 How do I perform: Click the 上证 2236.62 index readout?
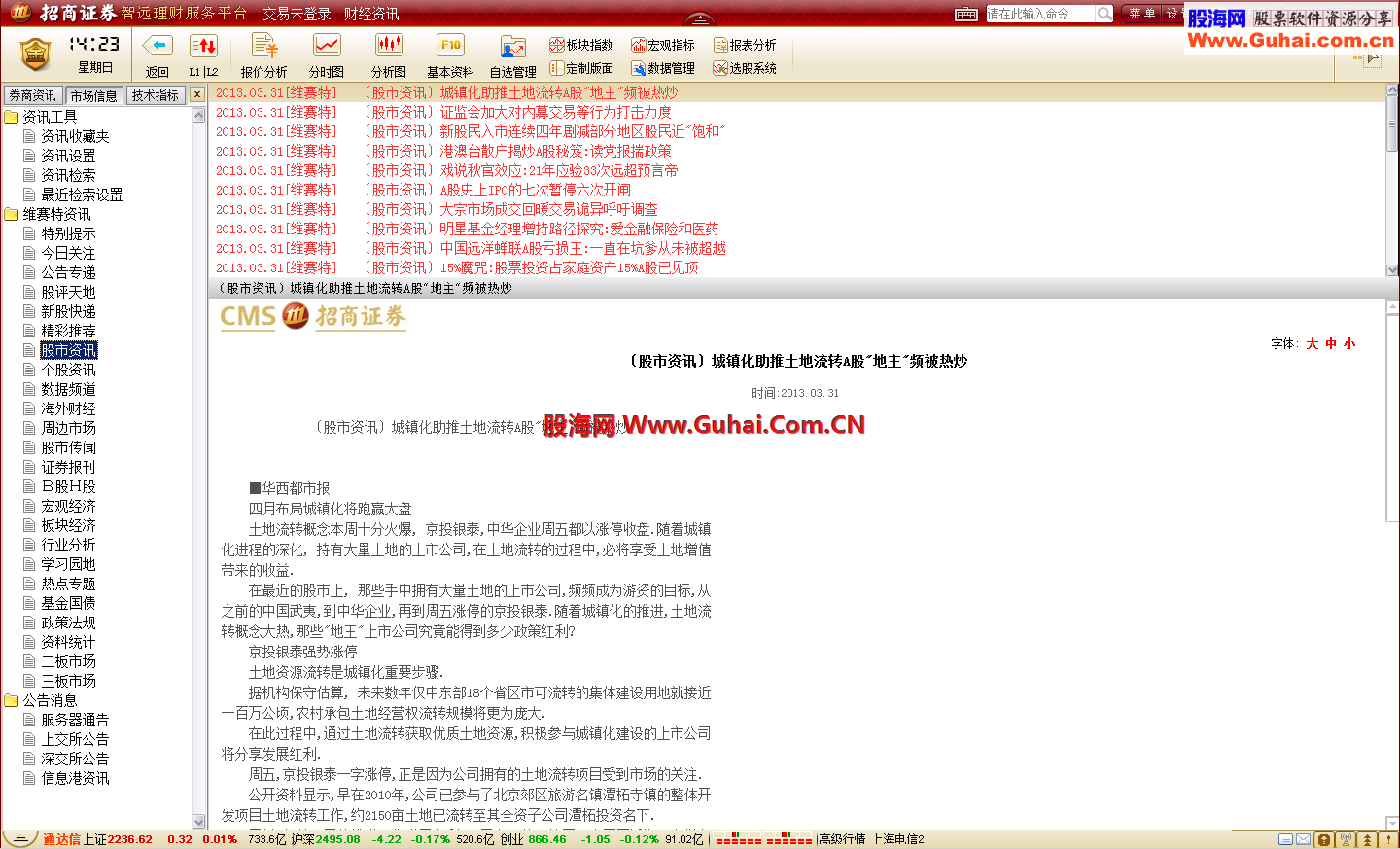pos(118,839)
